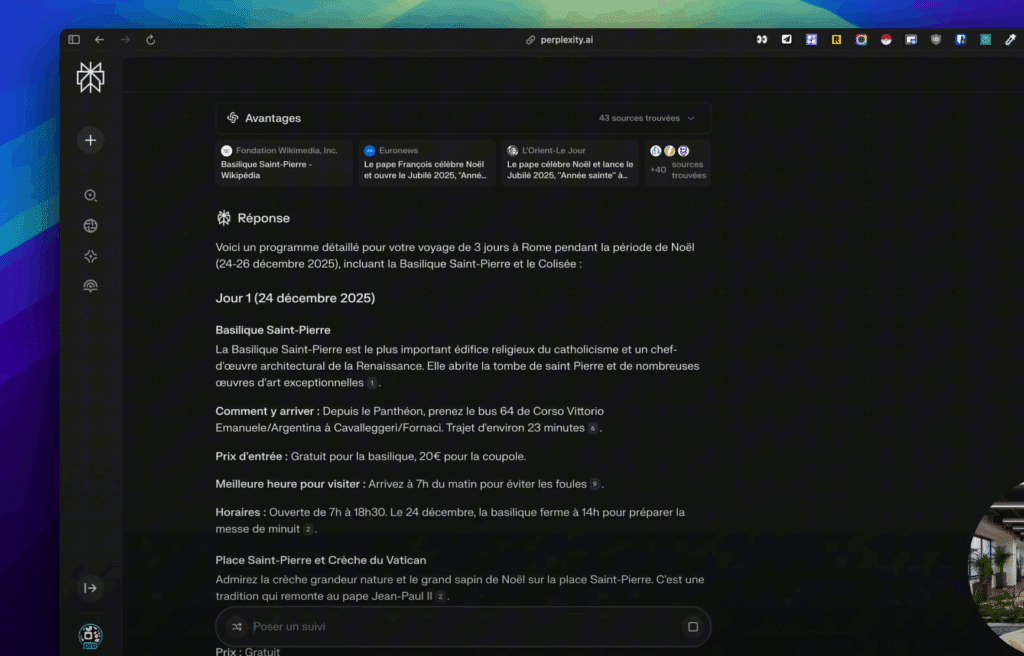Expand the Perplexity sidebar with the arrow button
Screen dimensions: 1024x656
90,588
